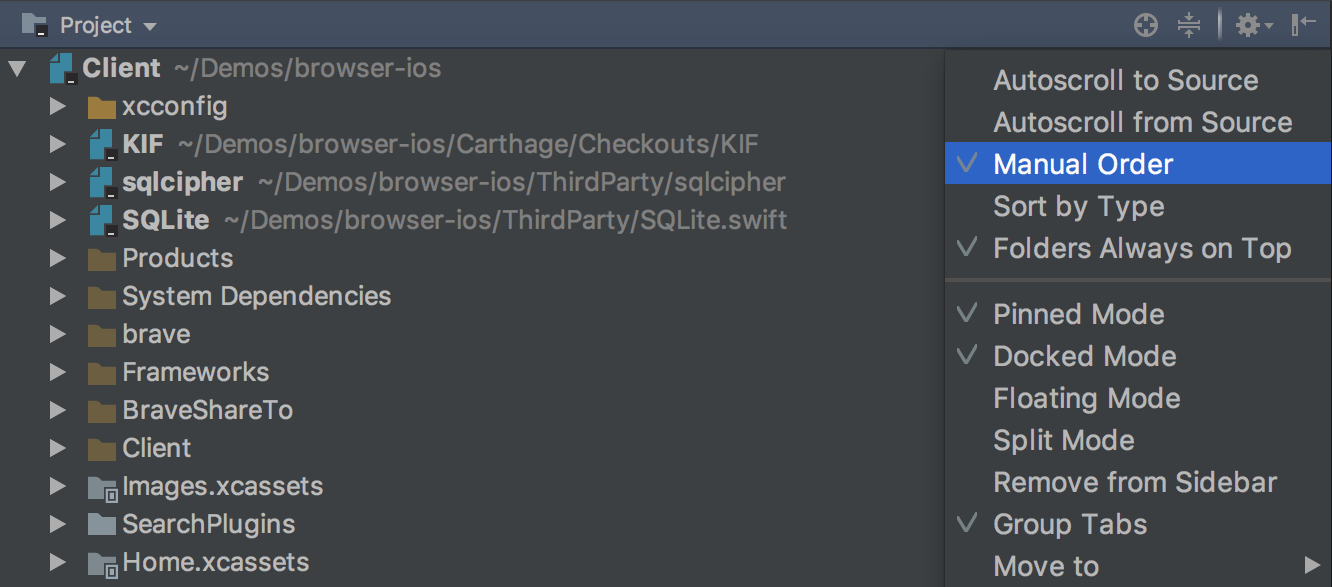Click the xcconfig folder icon

point(101,107)
